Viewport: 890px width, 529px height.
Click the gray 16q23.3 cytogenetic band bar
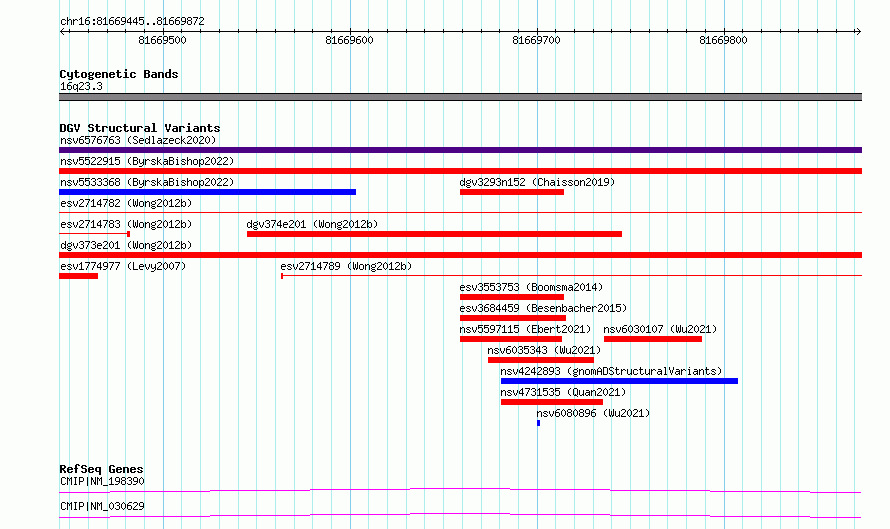(x=460, y=97)
